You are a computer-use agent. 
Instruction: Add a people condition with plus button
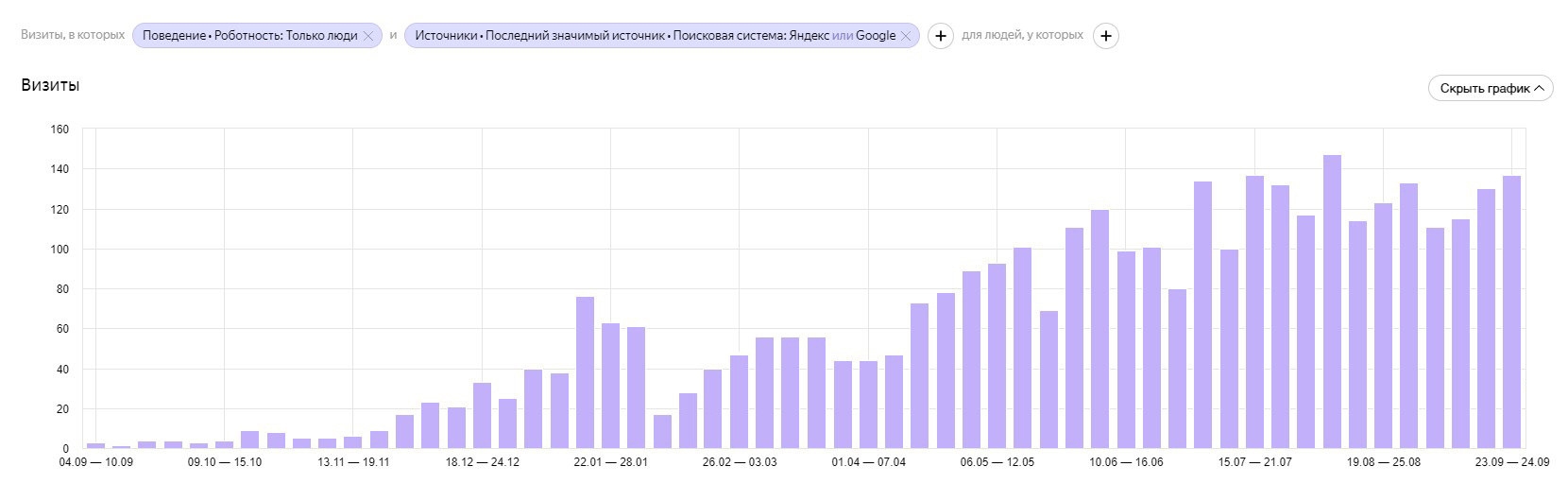pos(1106,36)
